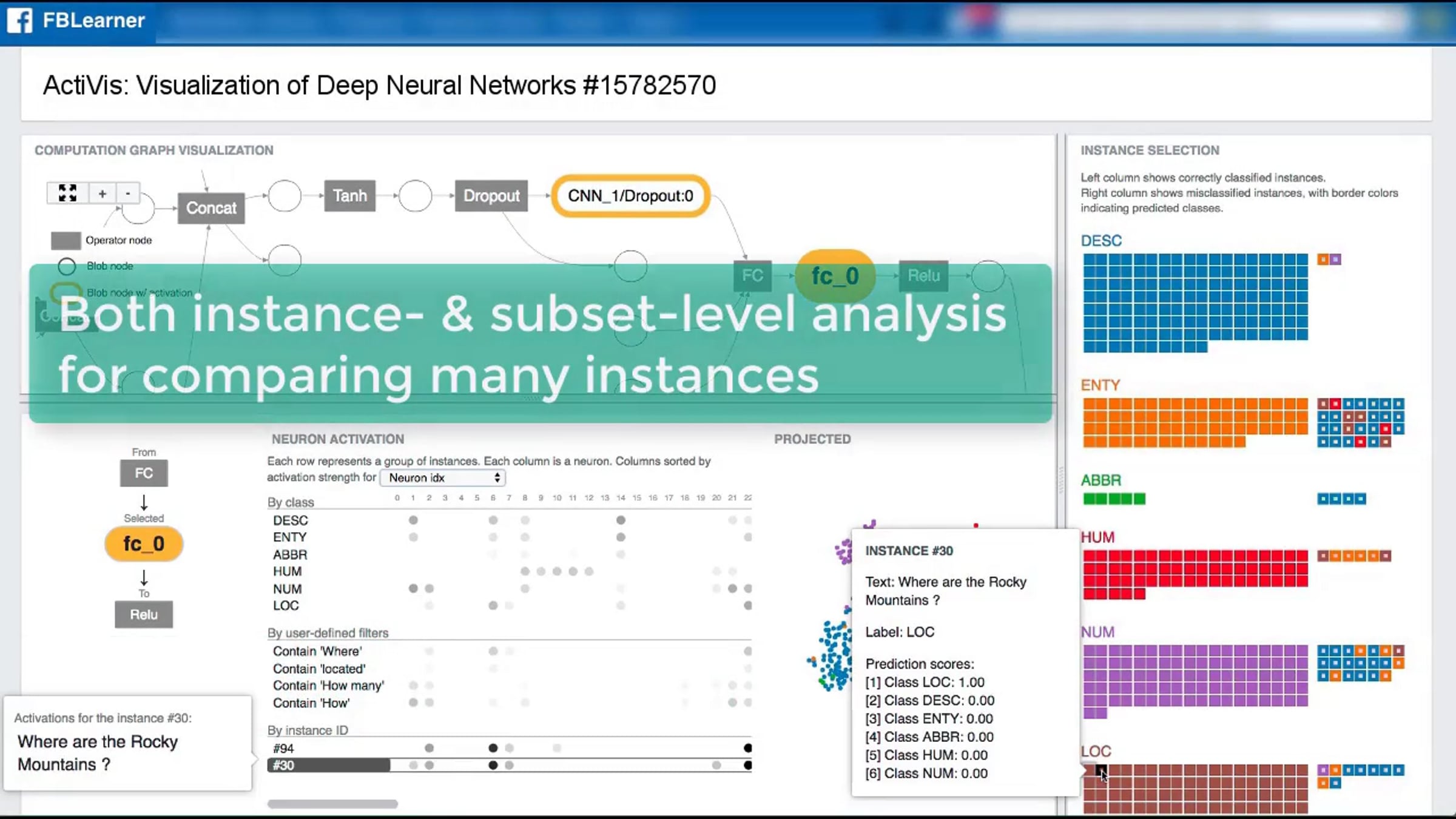Select the highlighted instance row #30
This screenshot has height=819, width=1456.
click(510, 765)
